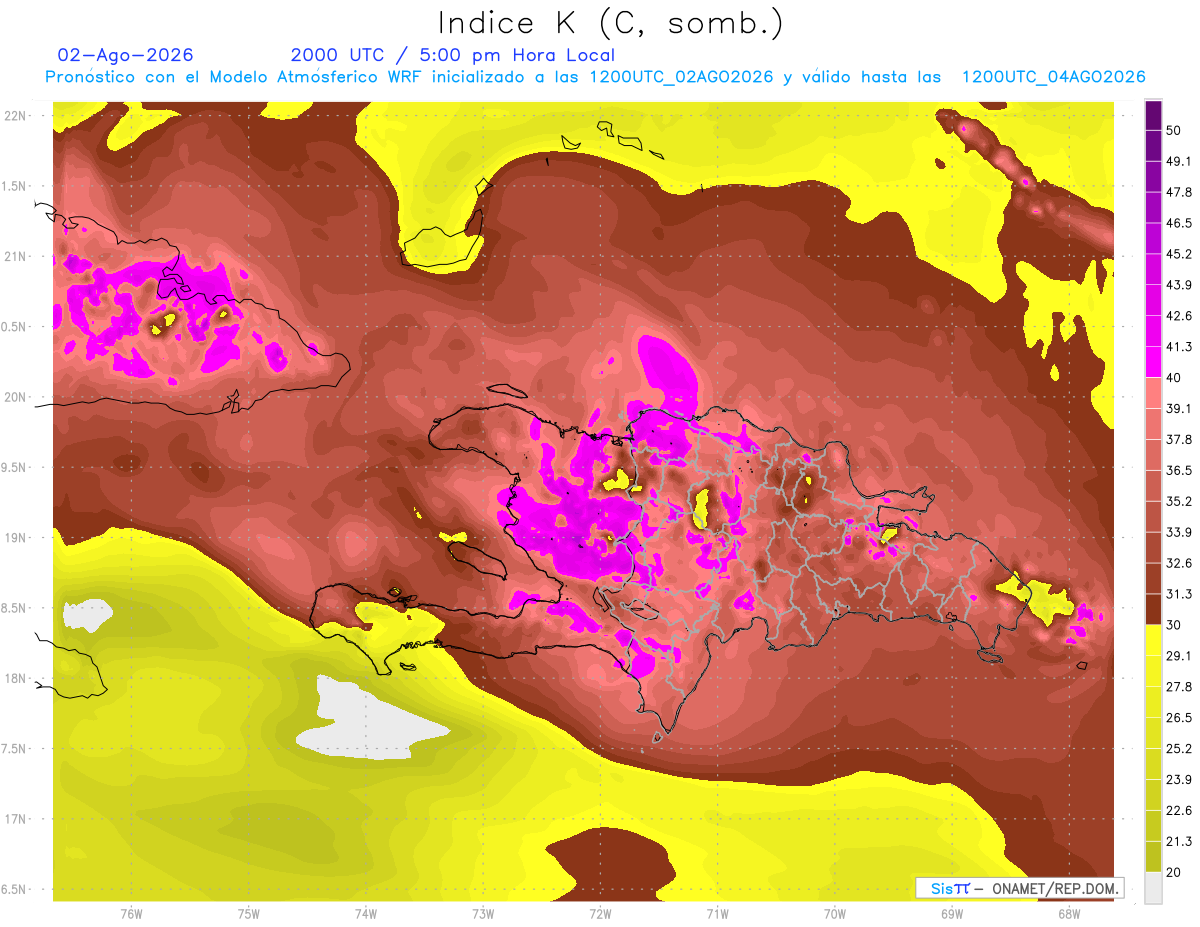Click the legend value "35.2"
The height and width of the screenshot is (927, 1200).
1178,501
